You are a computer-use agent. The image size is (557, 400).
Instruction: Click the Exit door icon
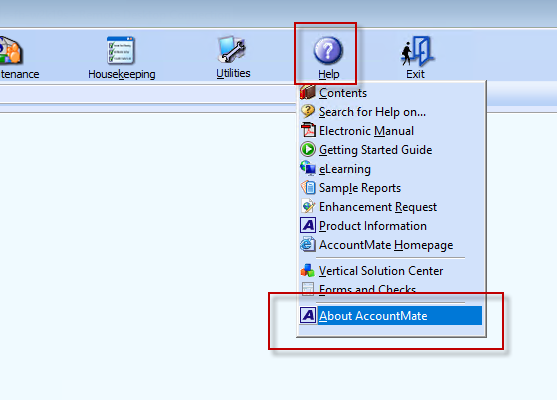pyautogui.click(x=417, y=51)
